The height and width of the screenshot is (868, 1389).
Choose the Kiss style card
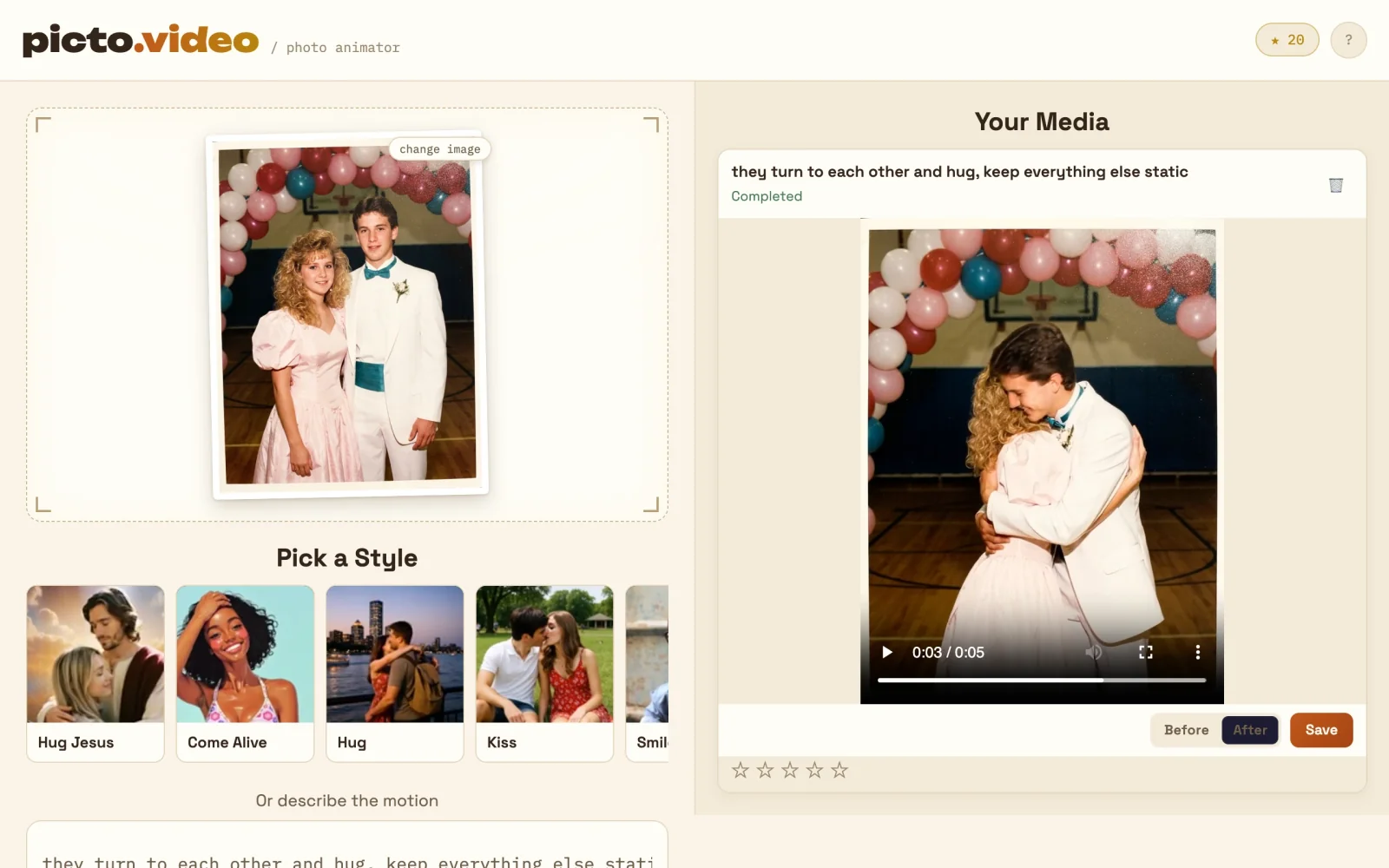point(544,674)
